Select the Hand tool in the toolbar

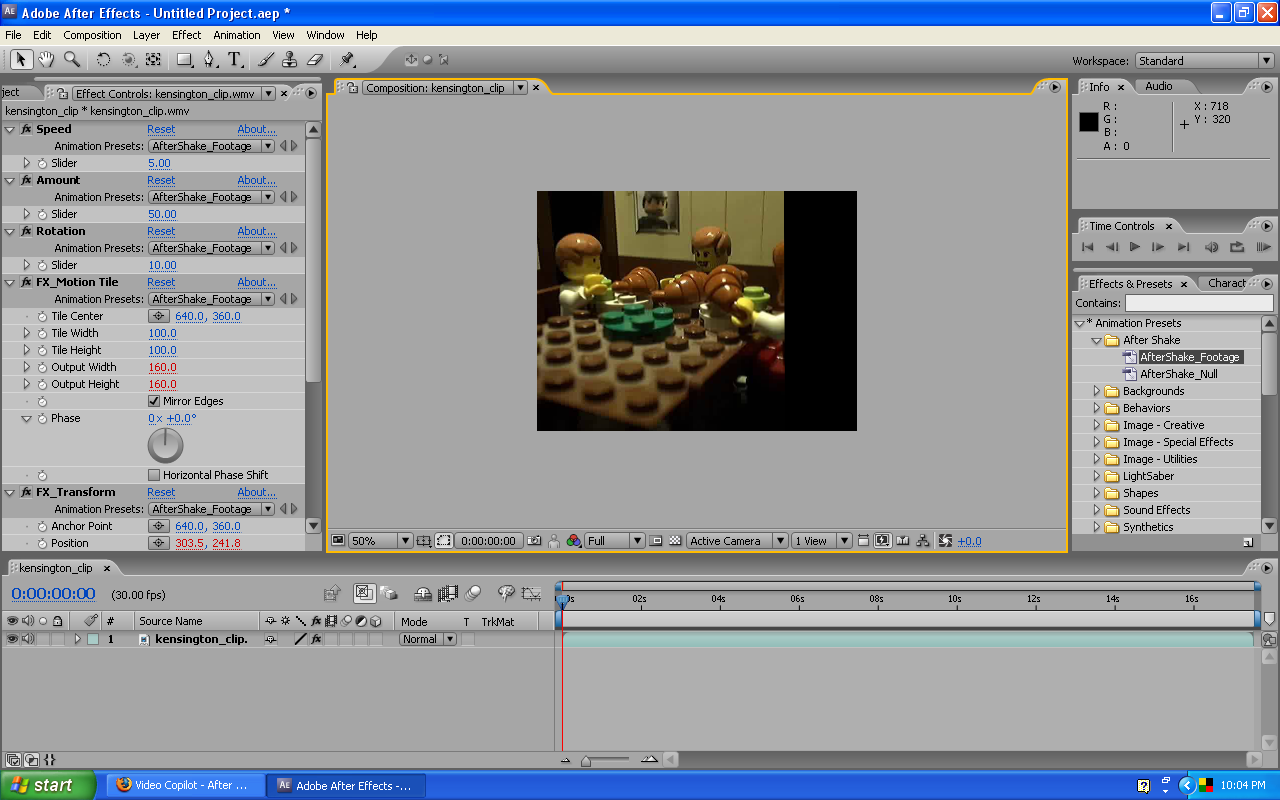coord(46,59)
